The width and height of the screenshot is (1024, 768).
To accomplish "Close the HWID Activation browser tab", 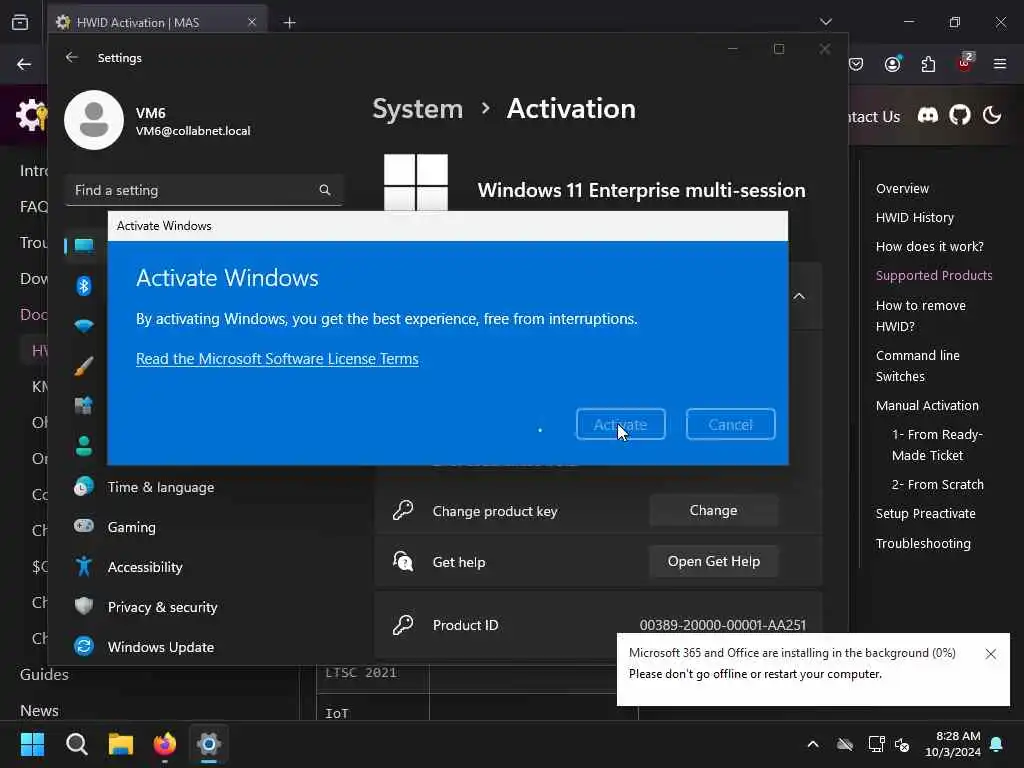I will tap(252, 22).
